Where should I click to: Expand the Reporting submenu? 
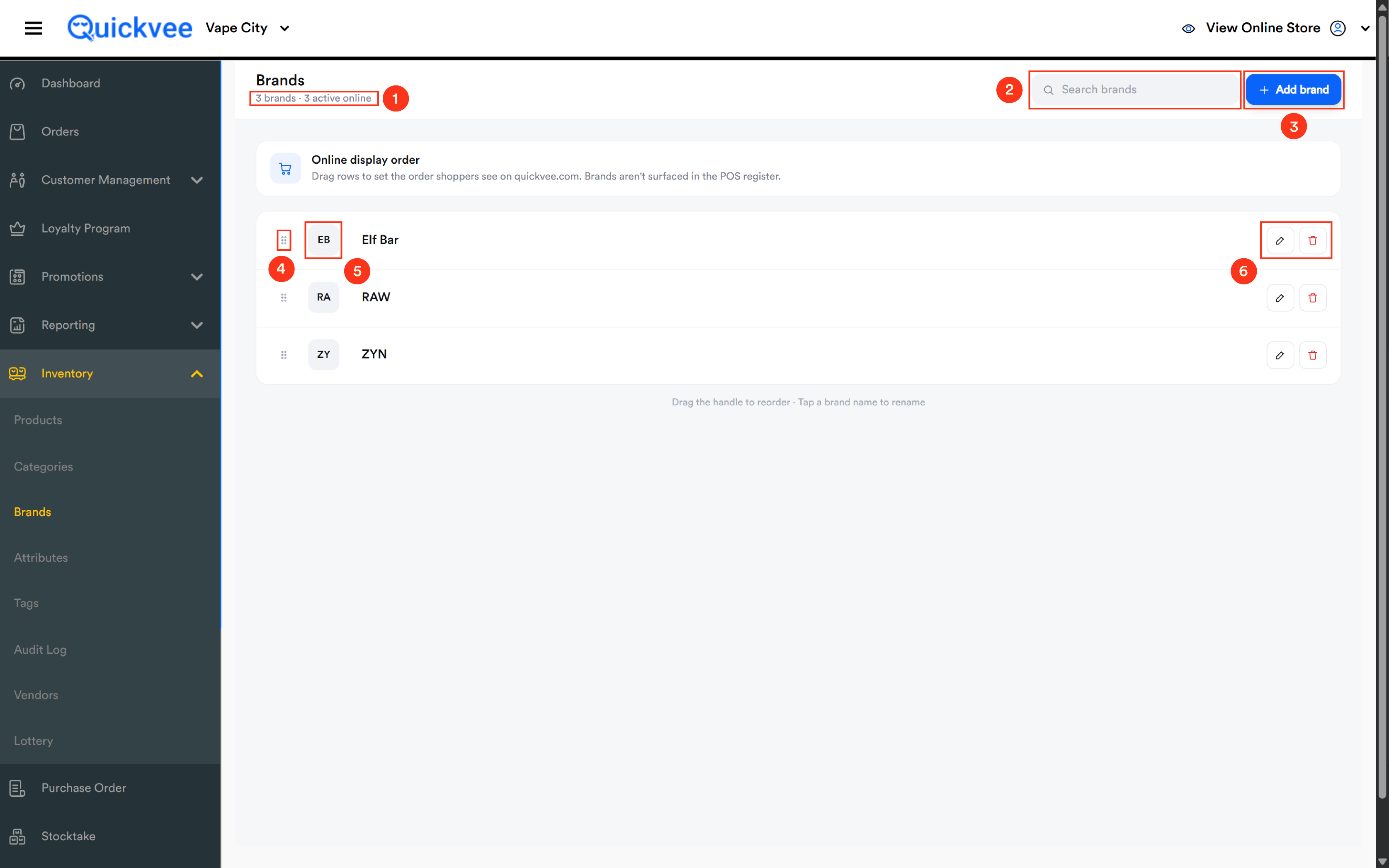point(197,325)
